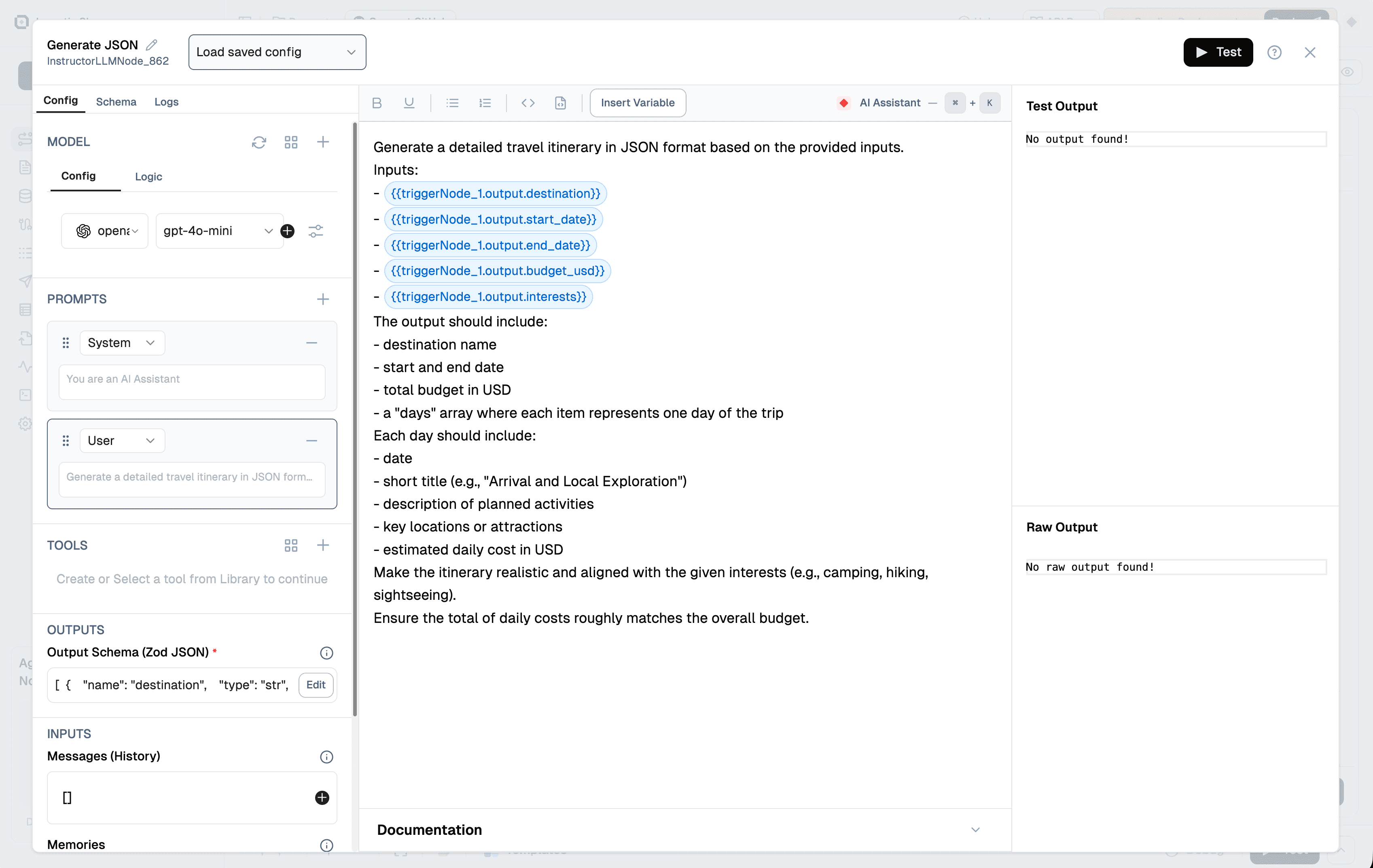Viewport: 1373px width, 868px height.
Task: Insert a numbered list
Action: pyautogui.click(x=485, y=103)
